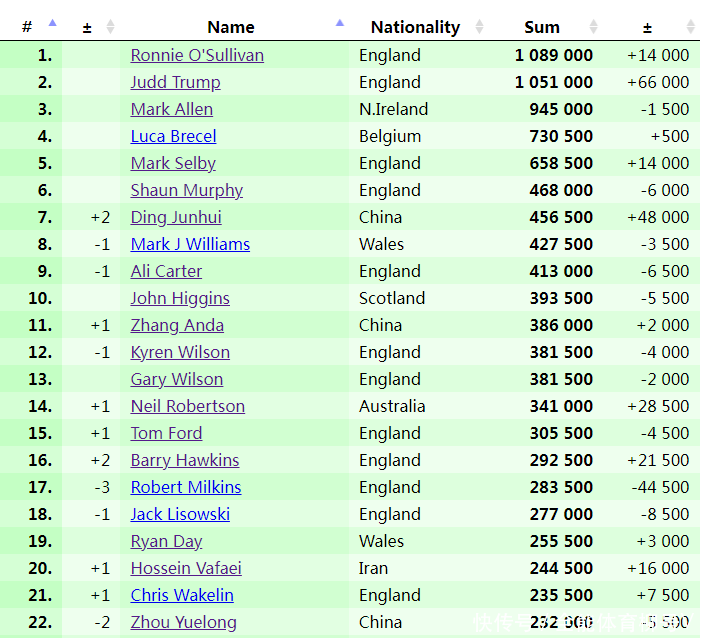Screen dimensions: 701x638
Task: Click the Scotland nationality cell
Action: 392,298
